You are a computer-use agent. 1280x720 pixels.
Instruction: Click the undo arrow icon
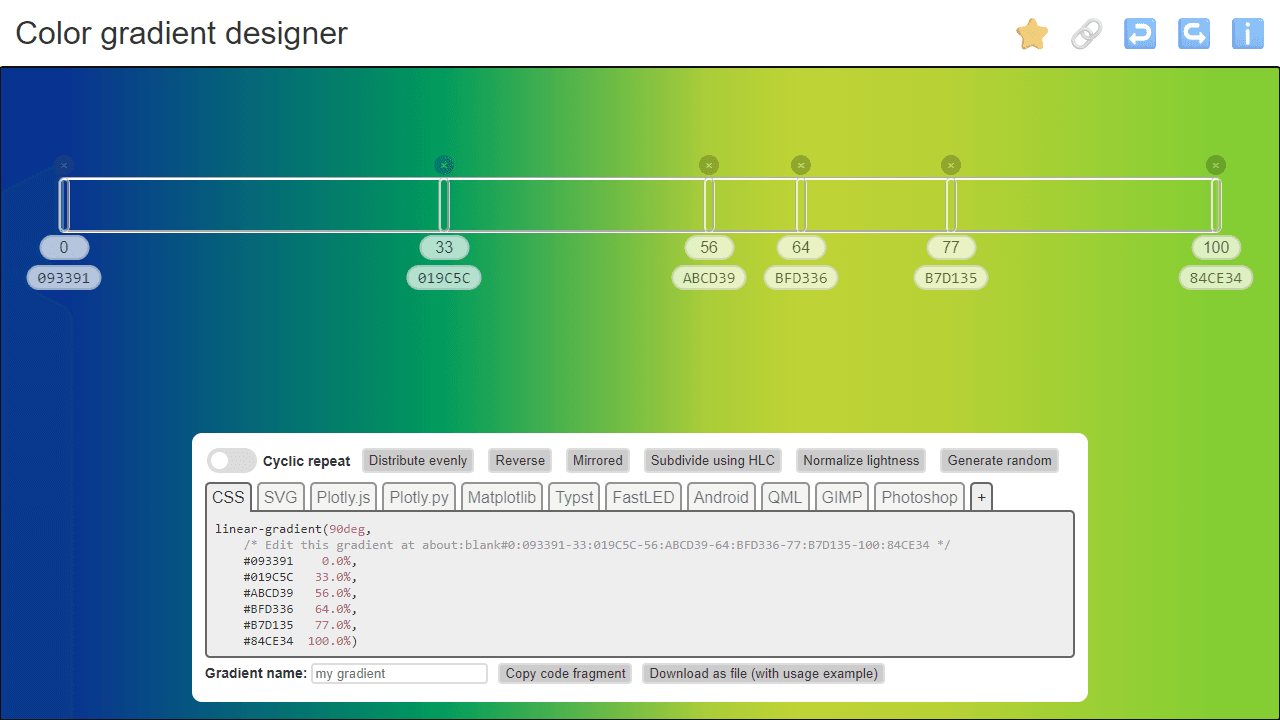coord(1140,34)
